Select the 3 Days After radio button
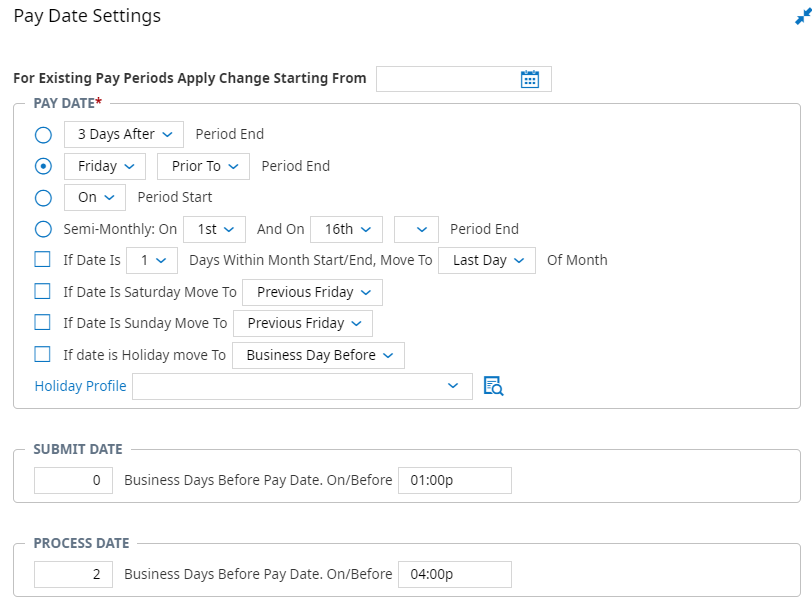Viewport: 812px width, 610px height. (43, 135)
